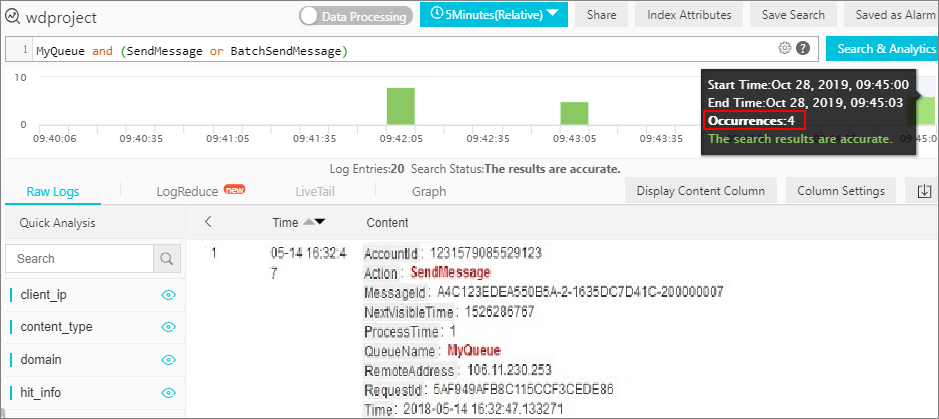Click the download logs icon
This screenshot has width=939, height=419.
point(924,191)
